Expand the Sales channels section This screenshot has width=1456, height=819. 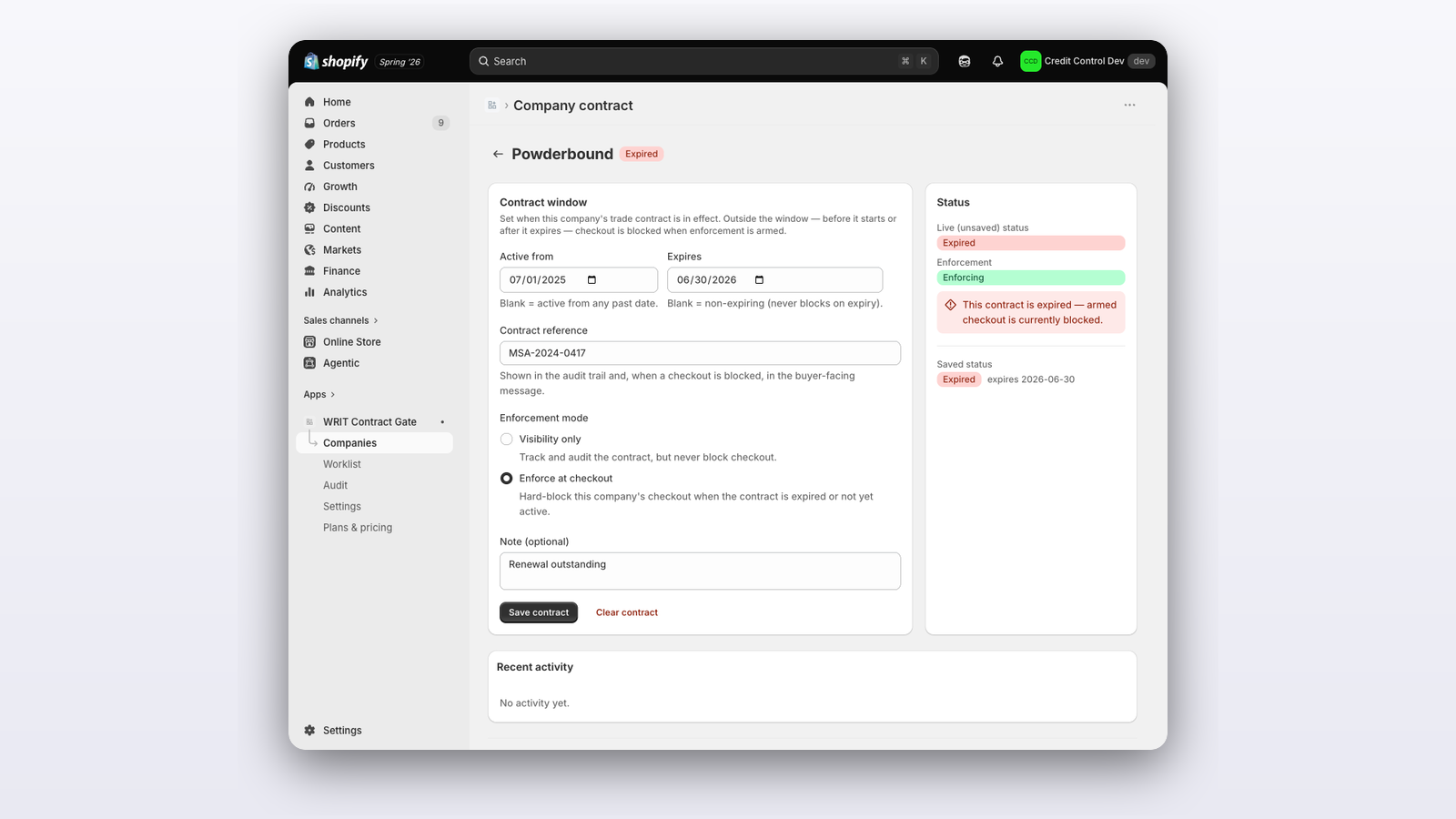340,320
